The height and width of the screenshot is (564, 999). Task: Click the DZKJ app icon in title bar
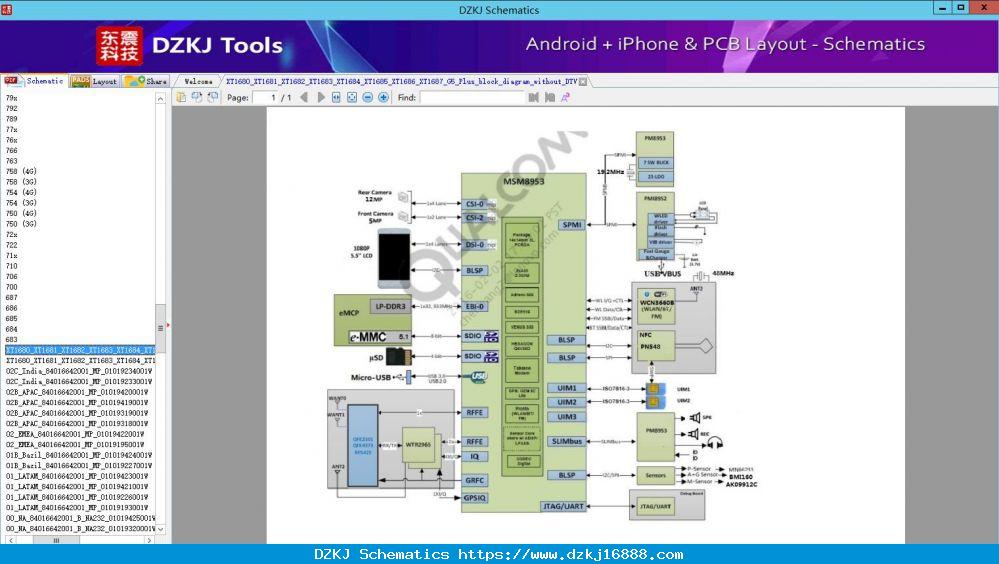[x=6, y=9]
